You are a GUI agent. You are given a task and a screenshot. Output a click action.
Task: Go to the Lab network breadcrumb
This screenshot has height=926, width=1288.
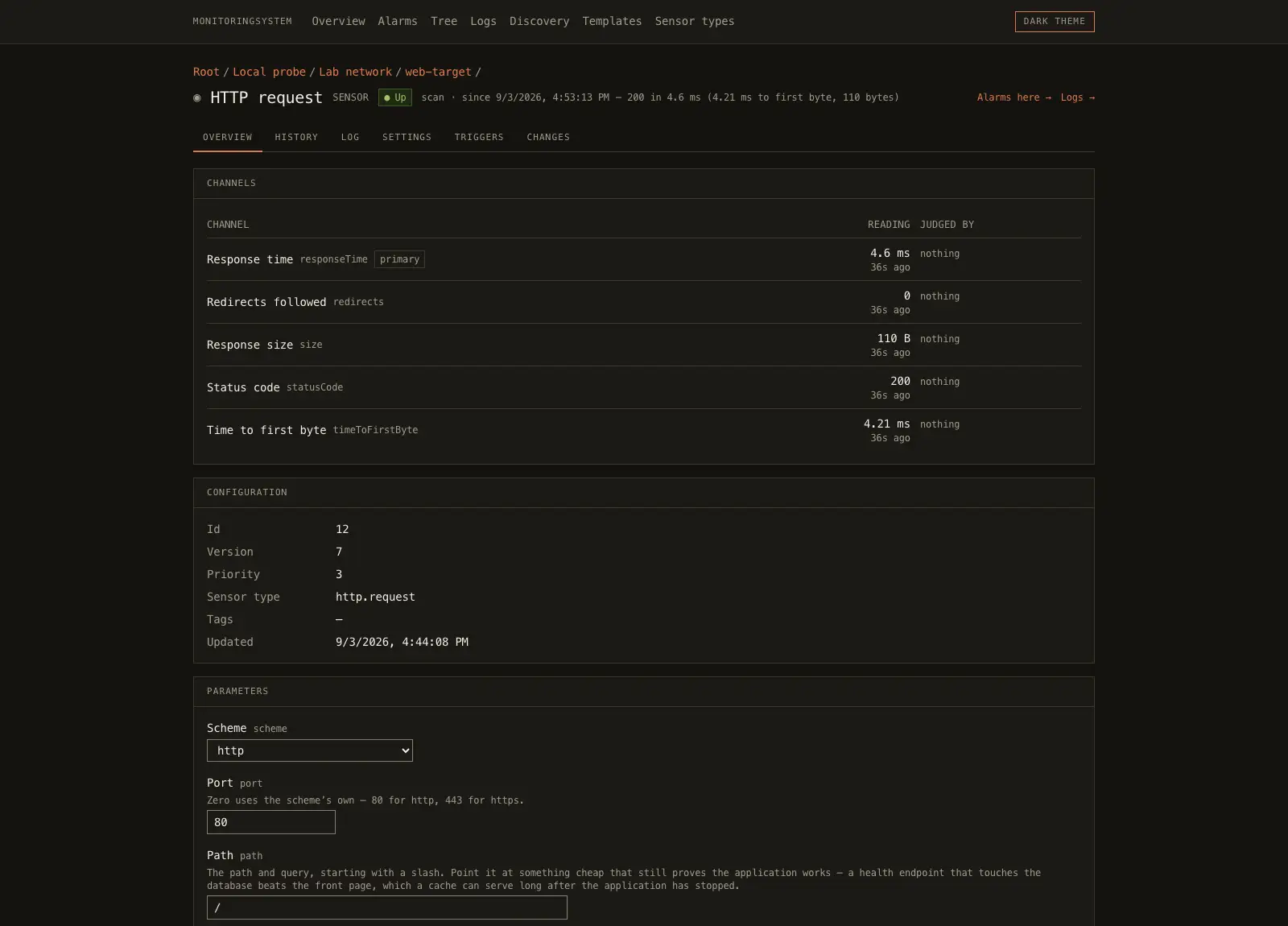(355, 72)
